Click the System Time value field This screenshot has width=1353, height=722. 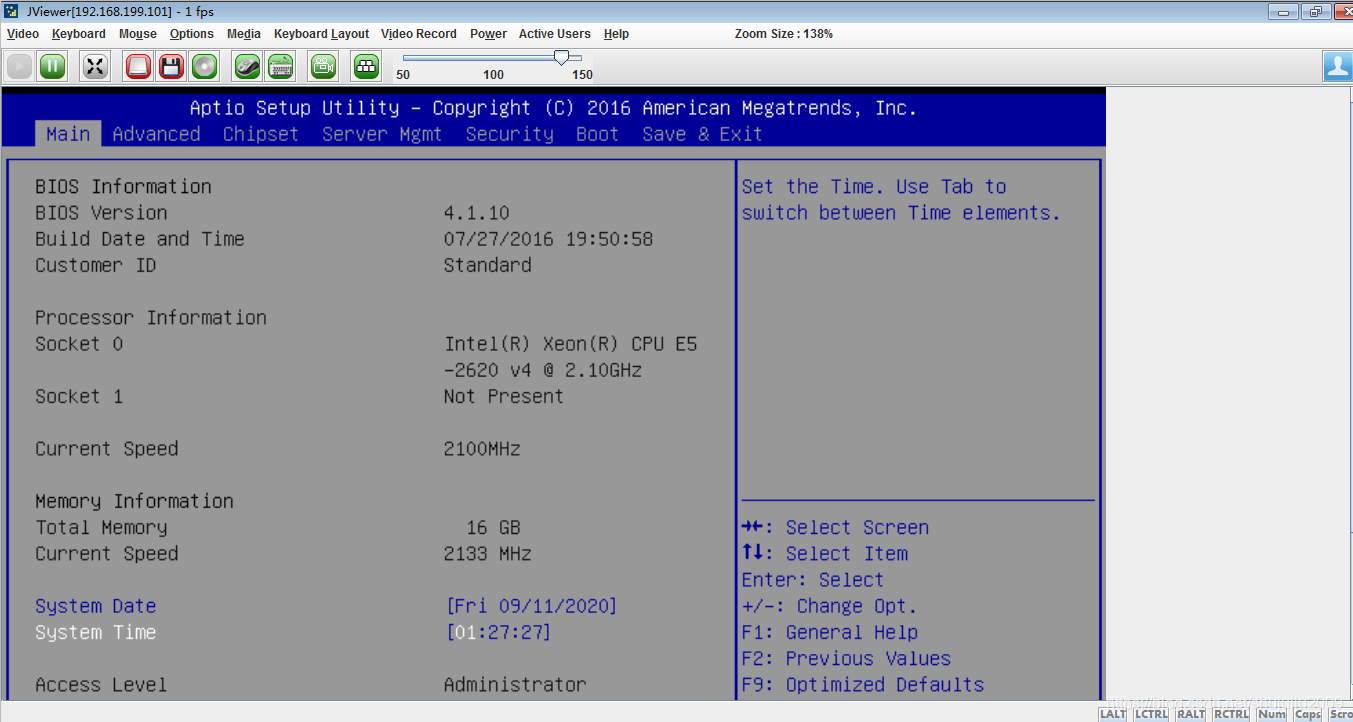coord(498,632)
